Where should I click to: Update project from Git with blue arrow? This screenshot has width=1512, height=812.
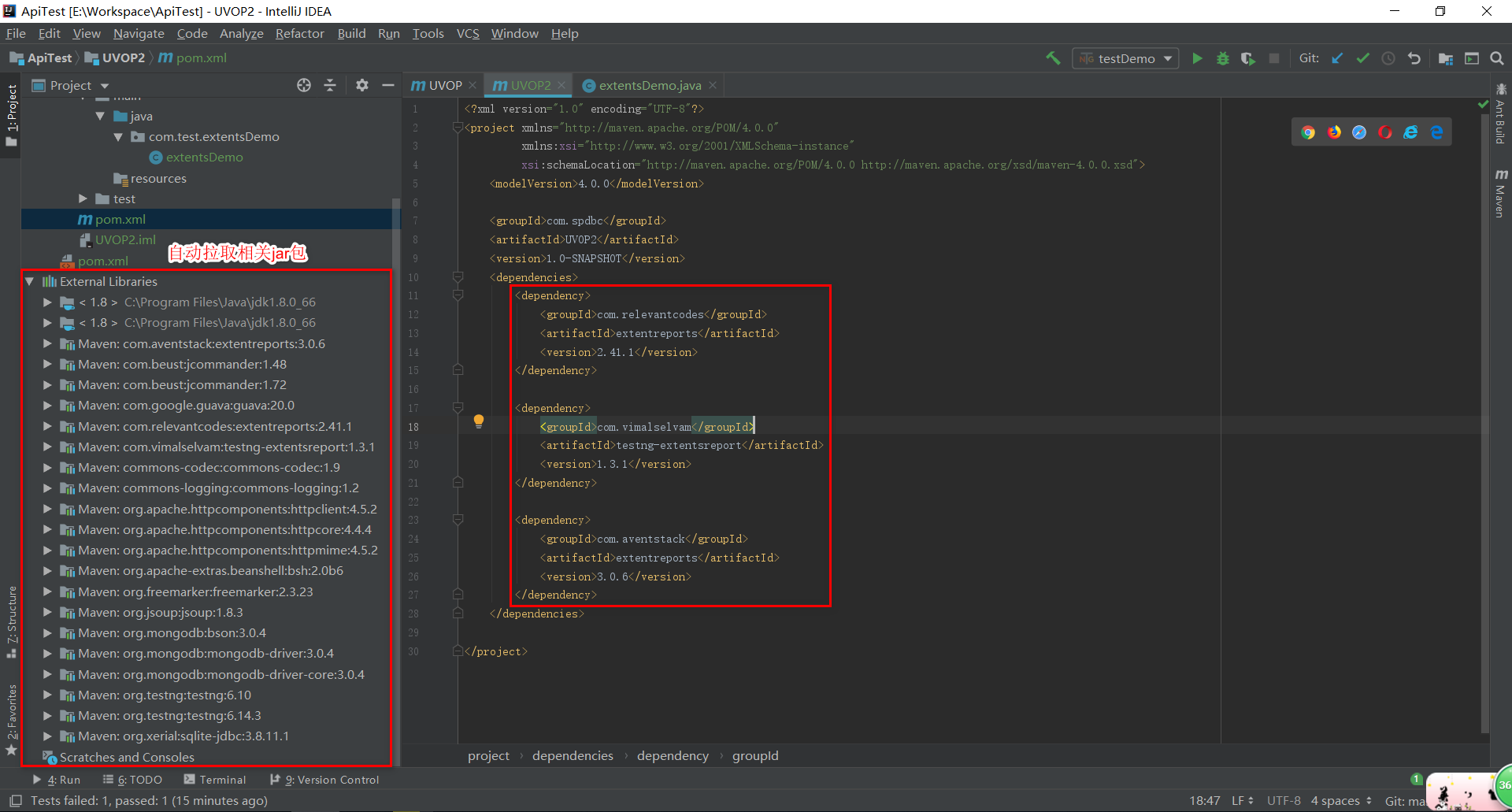[1338, 57]
